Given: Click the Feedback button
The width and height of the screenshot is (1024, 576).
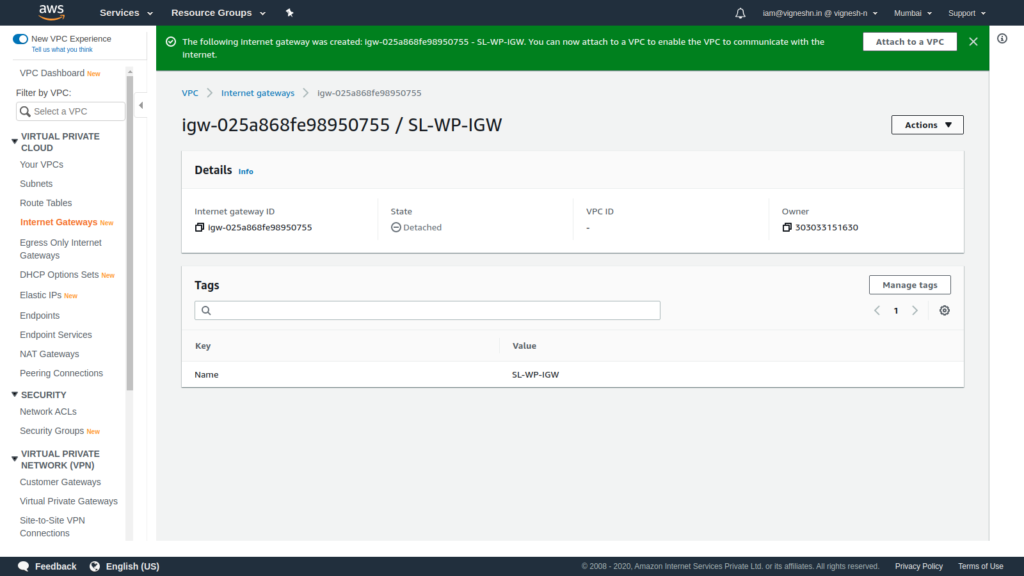Looking at the screenshot, I should tap(47, 566).
